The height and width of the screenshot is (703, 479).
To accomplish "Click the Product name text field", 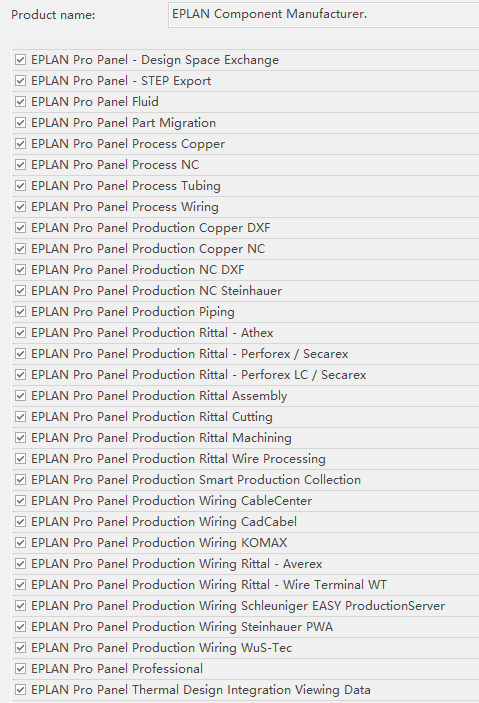I will [x=324, y=15].
